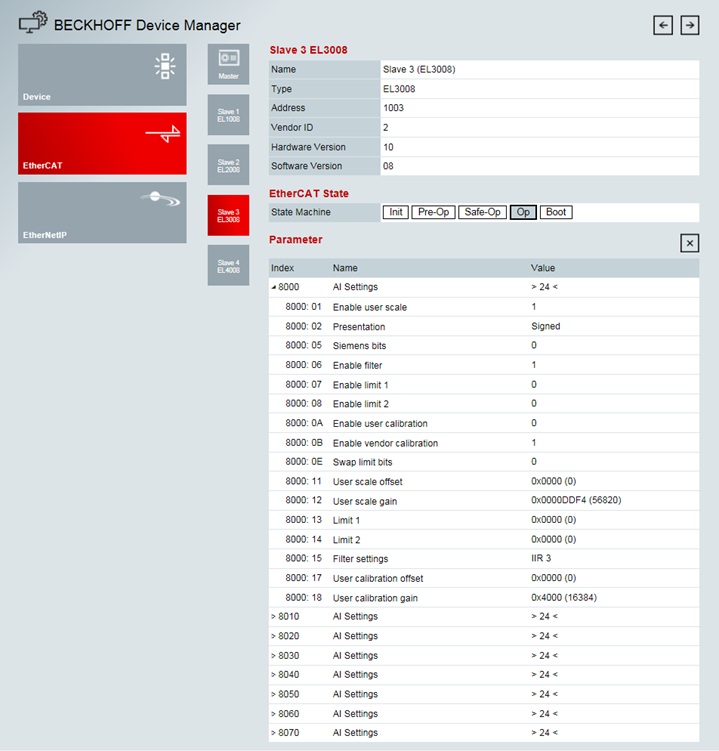Viewport: 719px width, 751px height.
Task: Click Filter settings value IIR 3
Action: point(541,558)
